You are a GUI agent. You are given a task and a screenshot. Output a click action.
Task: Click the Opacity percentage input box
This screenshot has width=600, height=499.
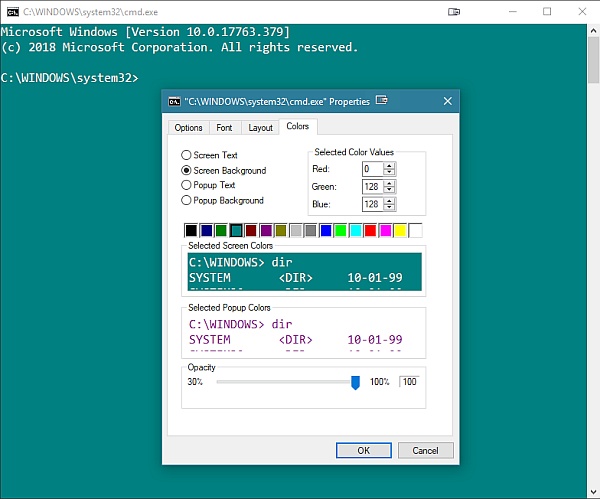pyautogui.click(x=409, y=382)
